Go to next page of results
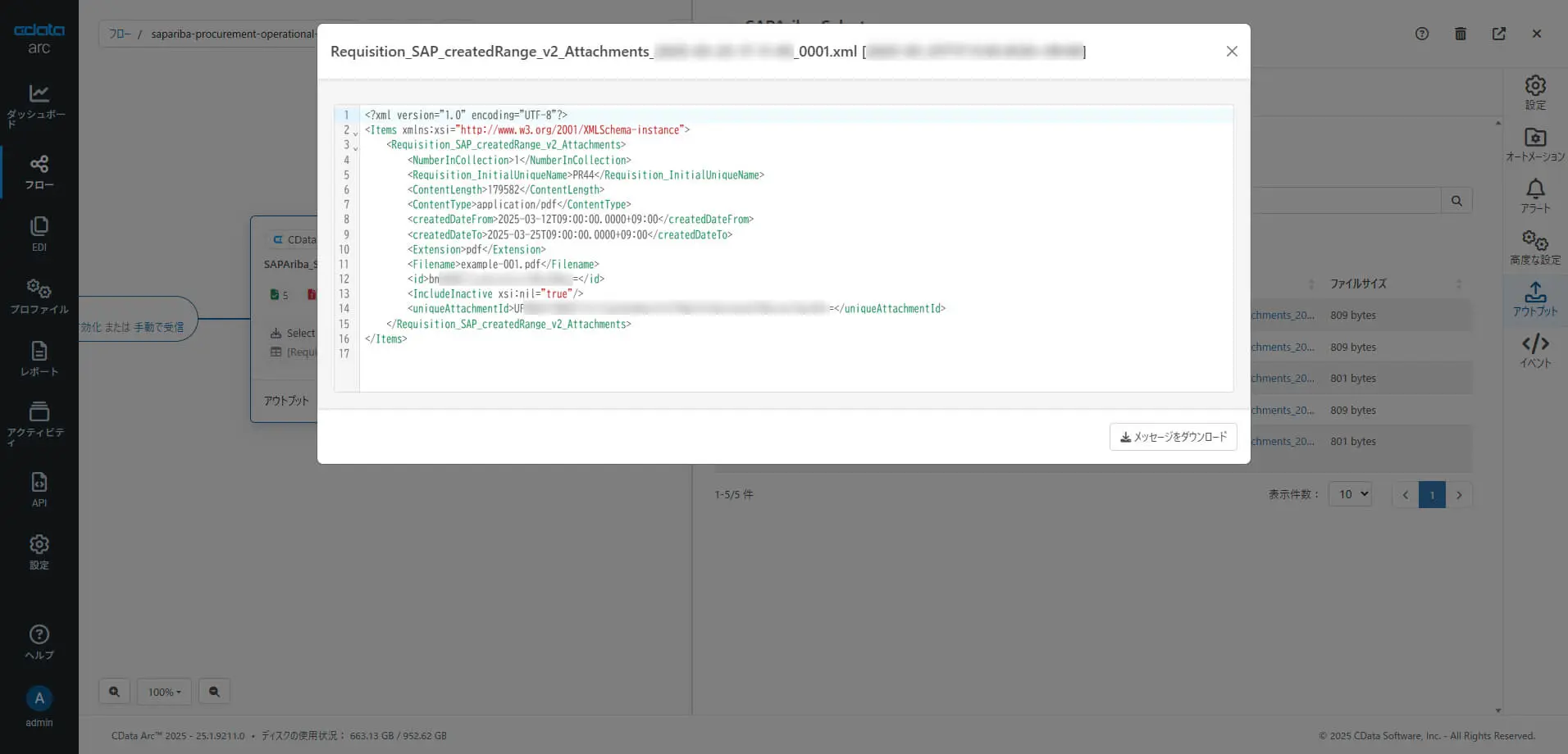 pyautogui.click(x=1459, y=494)
